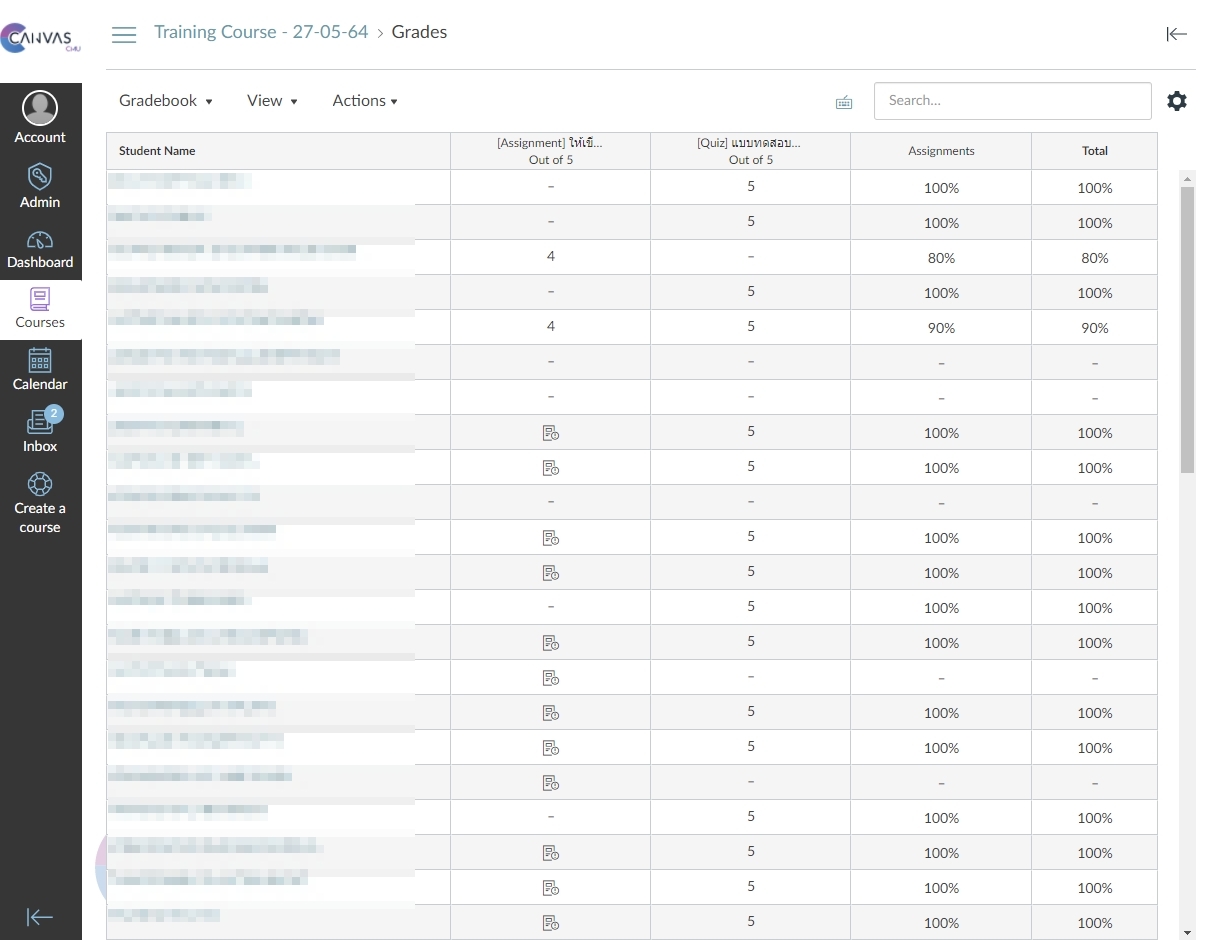Expand the View dropdown menu
Viewport: 1211px width, 940px height.
272,101
